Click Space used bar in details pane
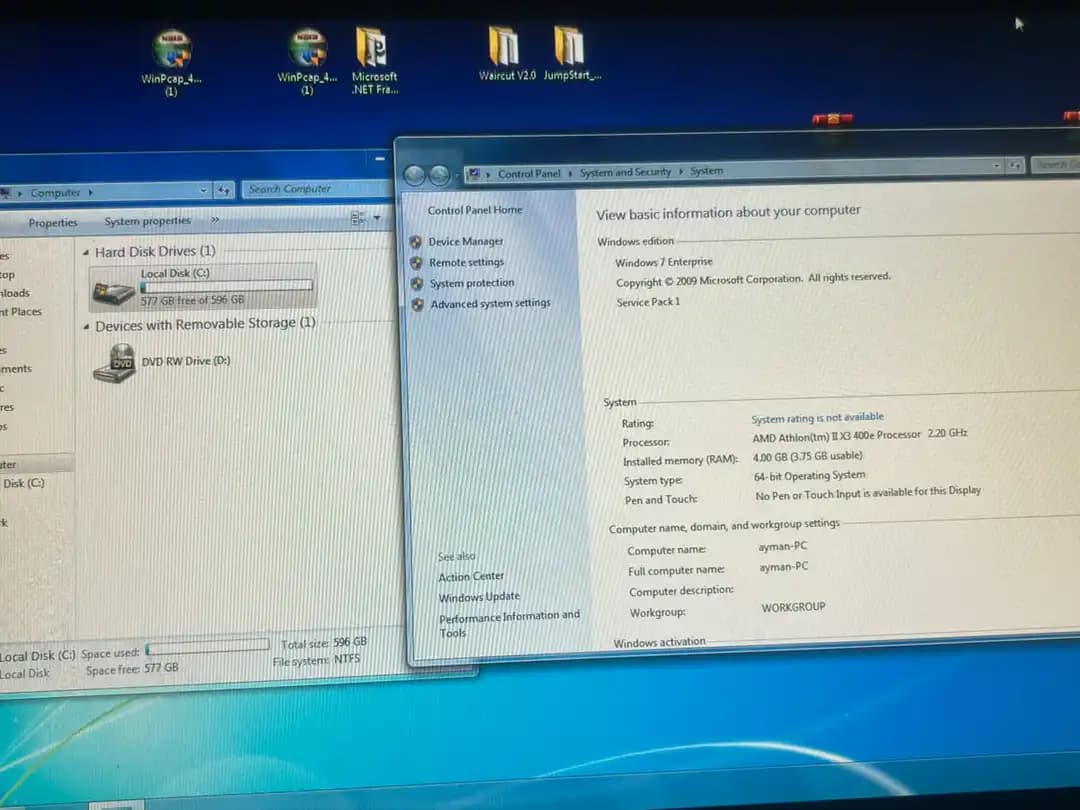1080x810 pixels. (x=207, y=647)
